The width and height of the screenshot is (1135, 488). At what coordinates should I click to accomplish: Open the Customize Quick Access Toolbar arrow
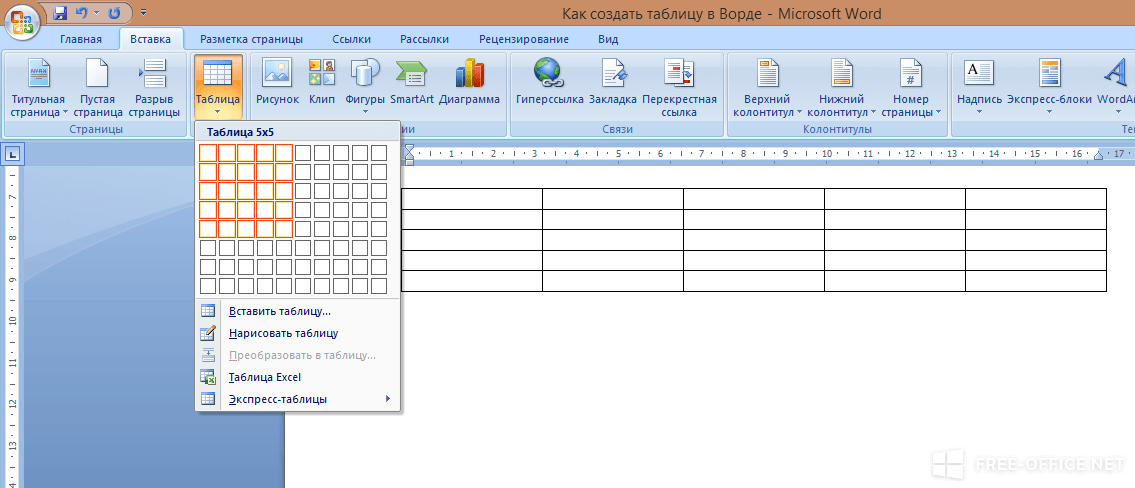point(143,12)
